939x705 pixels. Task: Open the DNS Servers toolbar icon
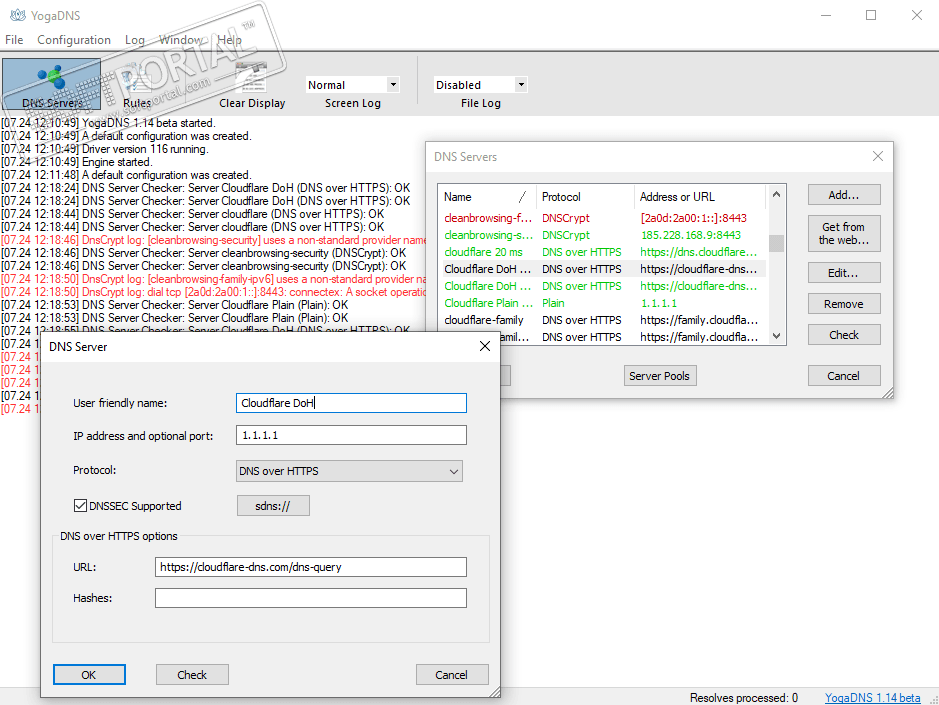point(52,84)
